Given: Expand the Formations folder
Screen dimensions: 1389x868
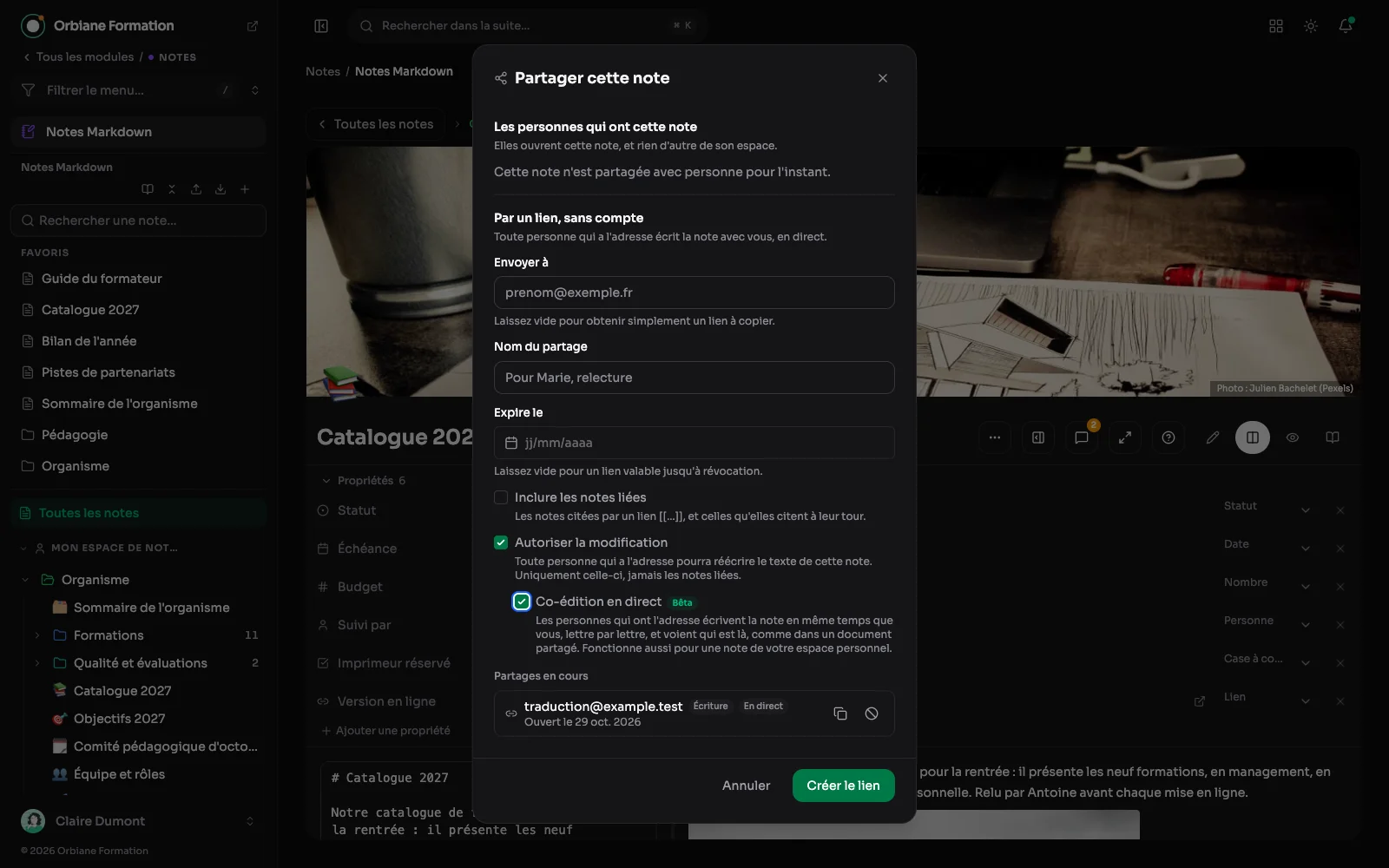Looking at the screenshot, I should point(37,635).
